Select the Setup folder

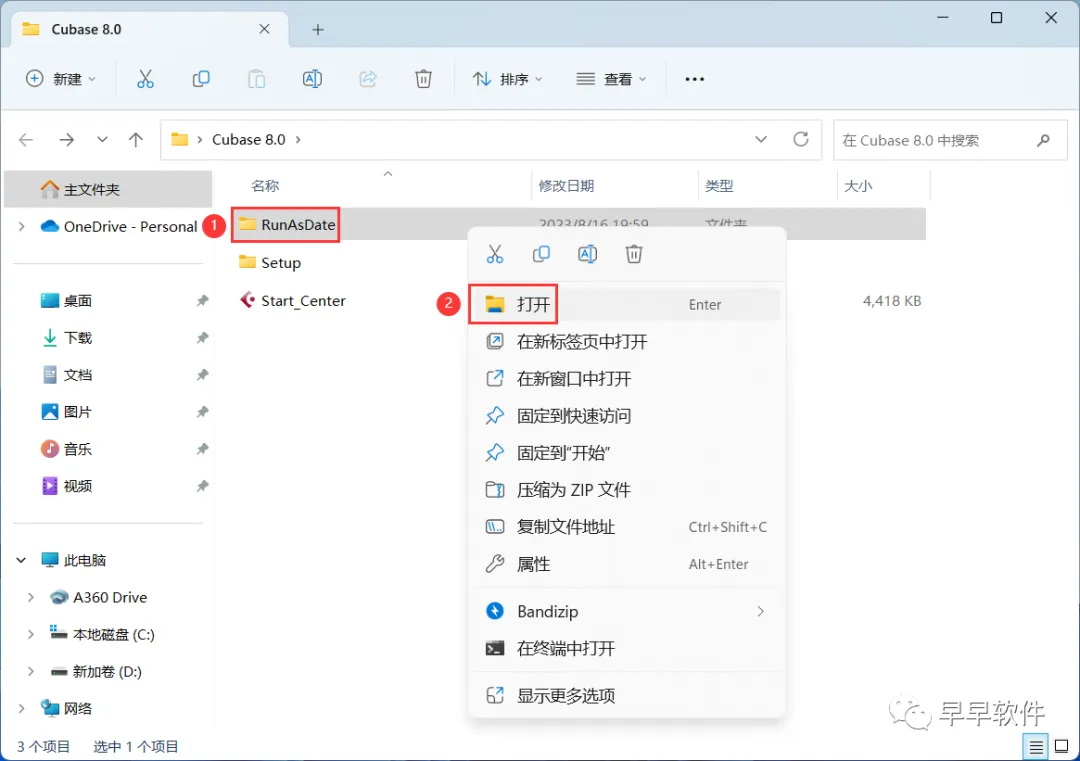(270, 263)
